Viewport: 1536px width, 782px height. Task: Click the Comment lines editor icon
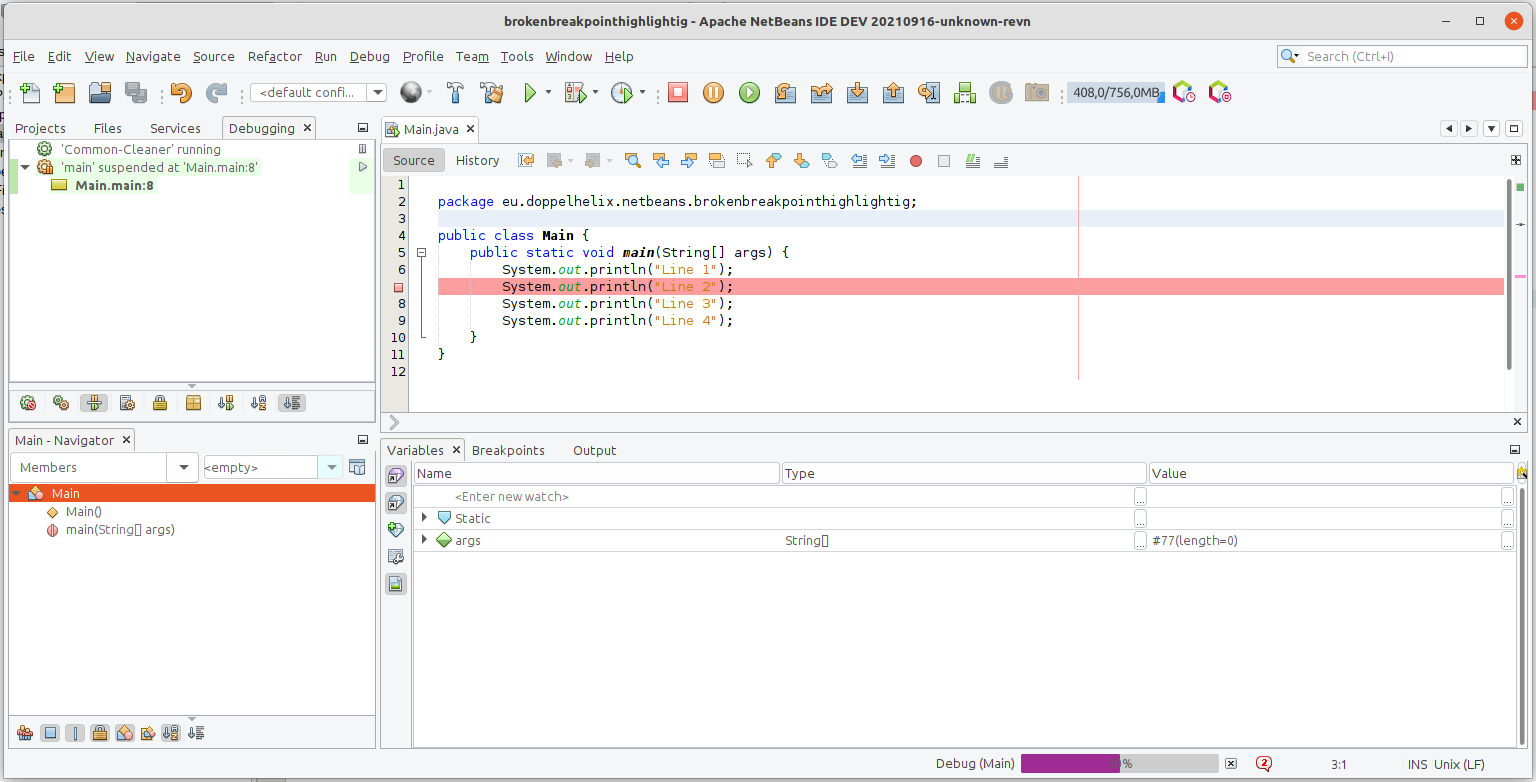click(x=972, y=160)
